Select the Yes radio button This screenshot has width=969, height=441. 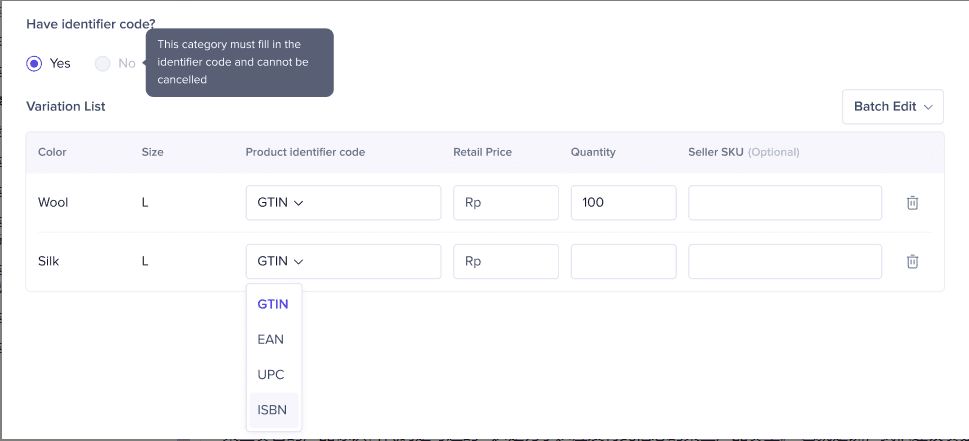(x=34, y=63)
